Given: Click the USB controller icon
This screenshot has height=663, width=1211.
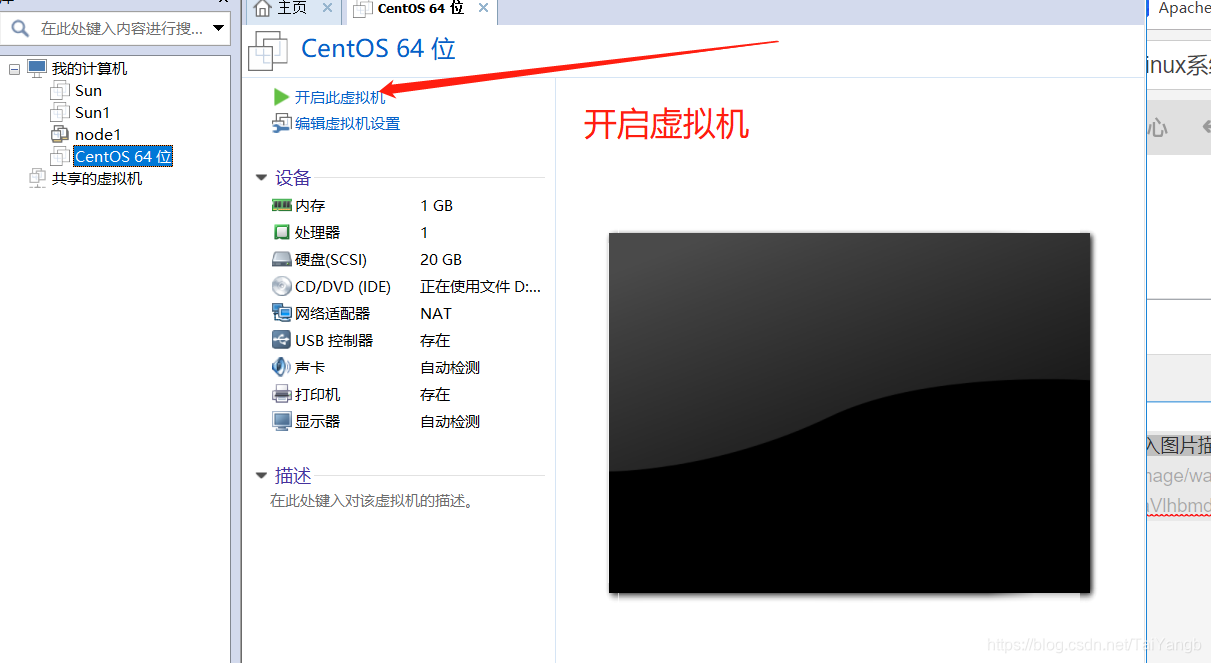Looking at the screenshot, I should click(x=281, y=340).
